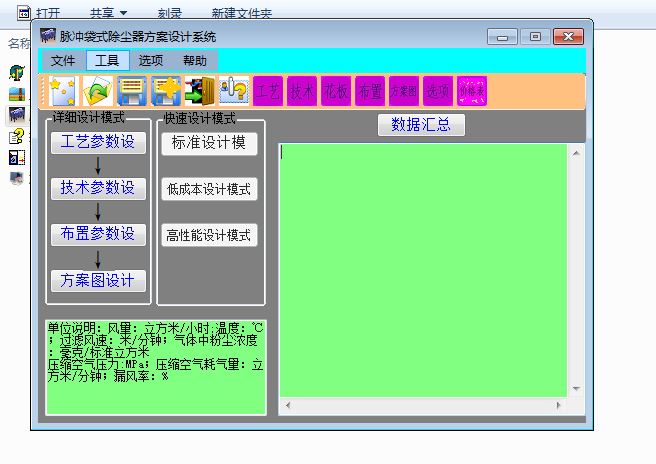
Task: Open the 选项 menu in the menu bar
Action: tap(151, 61)
